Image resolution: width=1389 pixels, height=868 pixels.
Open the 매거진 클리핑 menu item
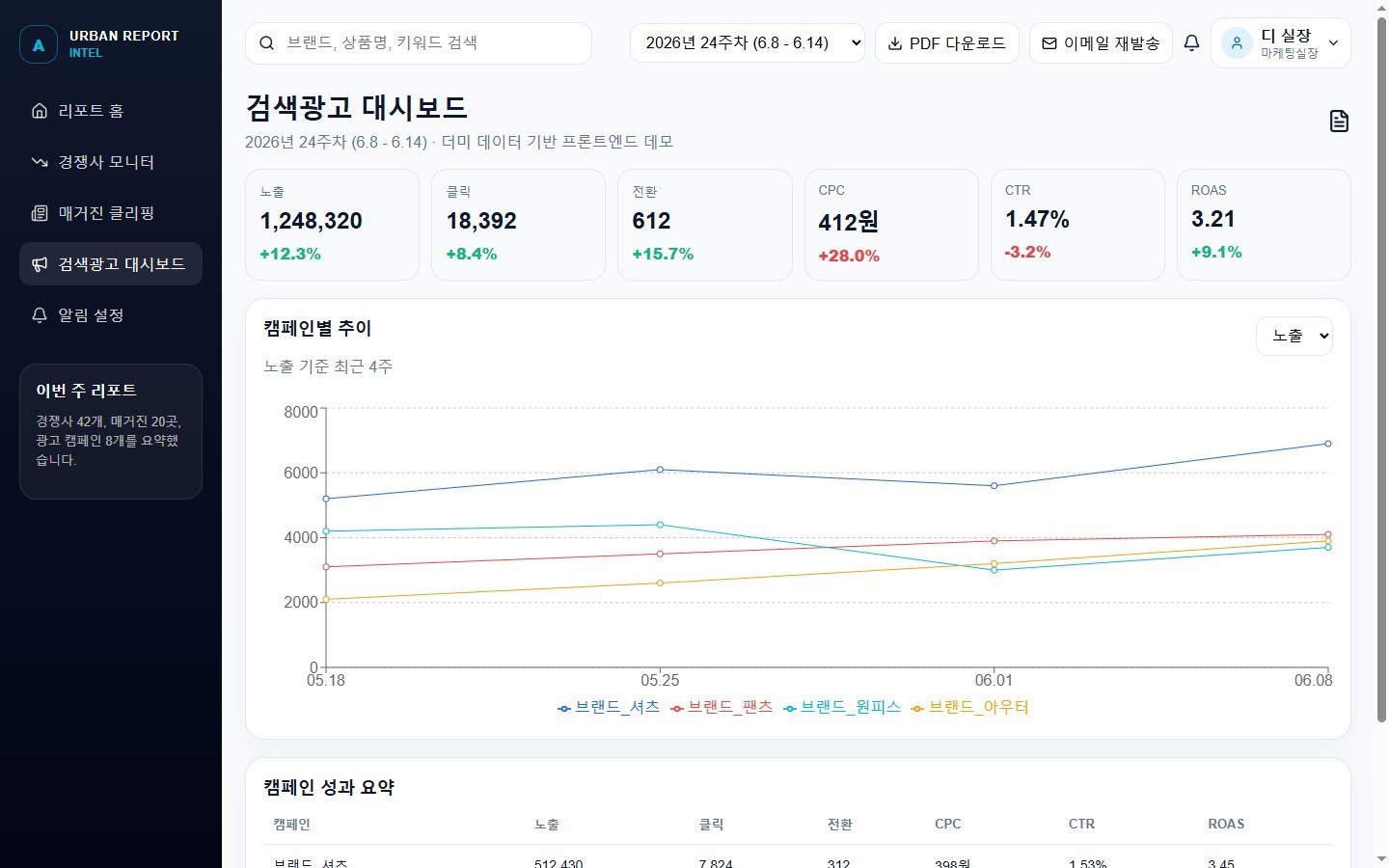[111, 213]
